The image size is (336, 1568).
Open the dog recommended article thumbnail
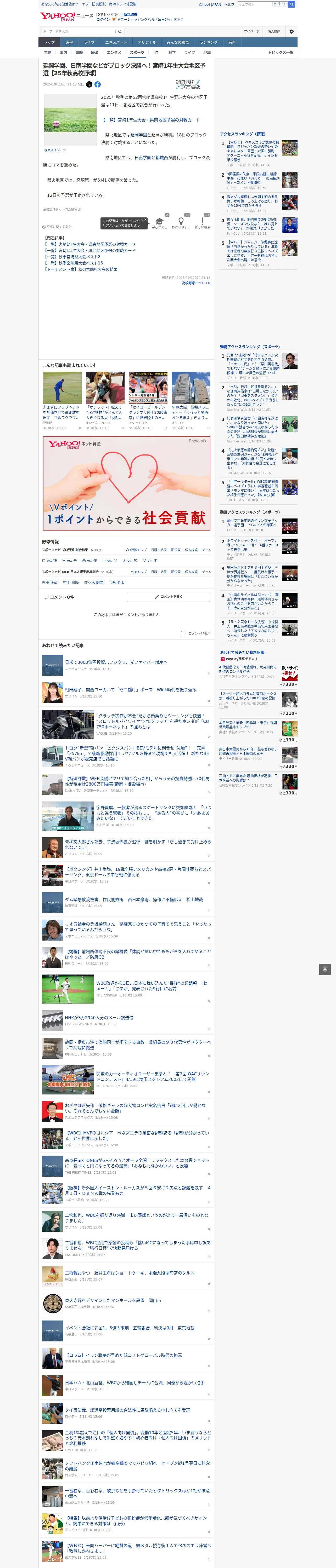tap(105, 388)
